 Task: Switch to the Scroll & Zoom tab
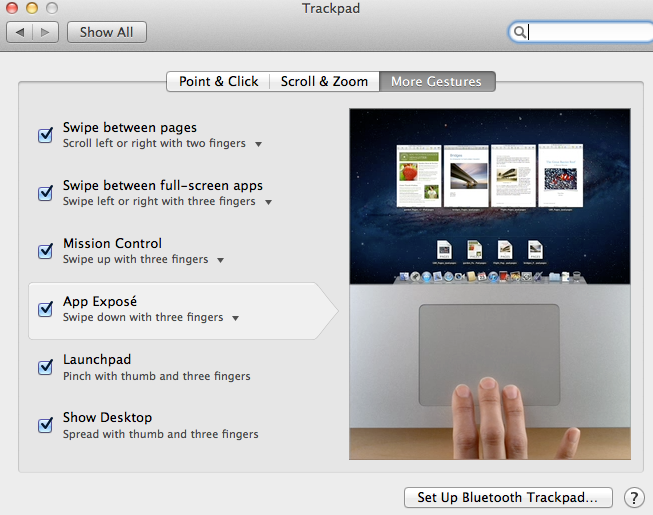324,81
